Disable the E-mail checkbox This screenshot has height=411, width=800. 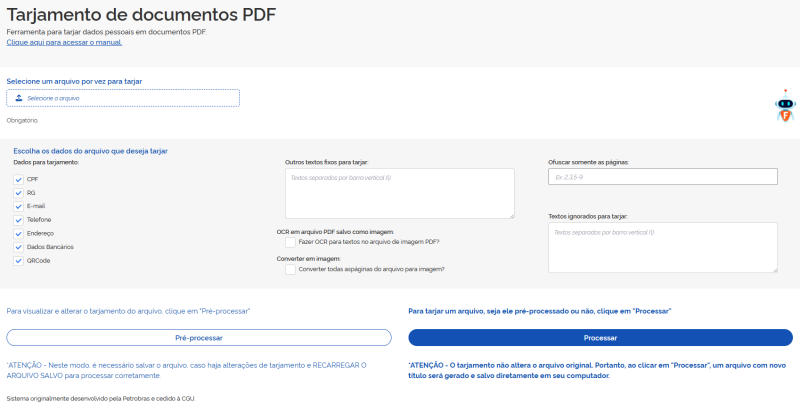point(18,206)
